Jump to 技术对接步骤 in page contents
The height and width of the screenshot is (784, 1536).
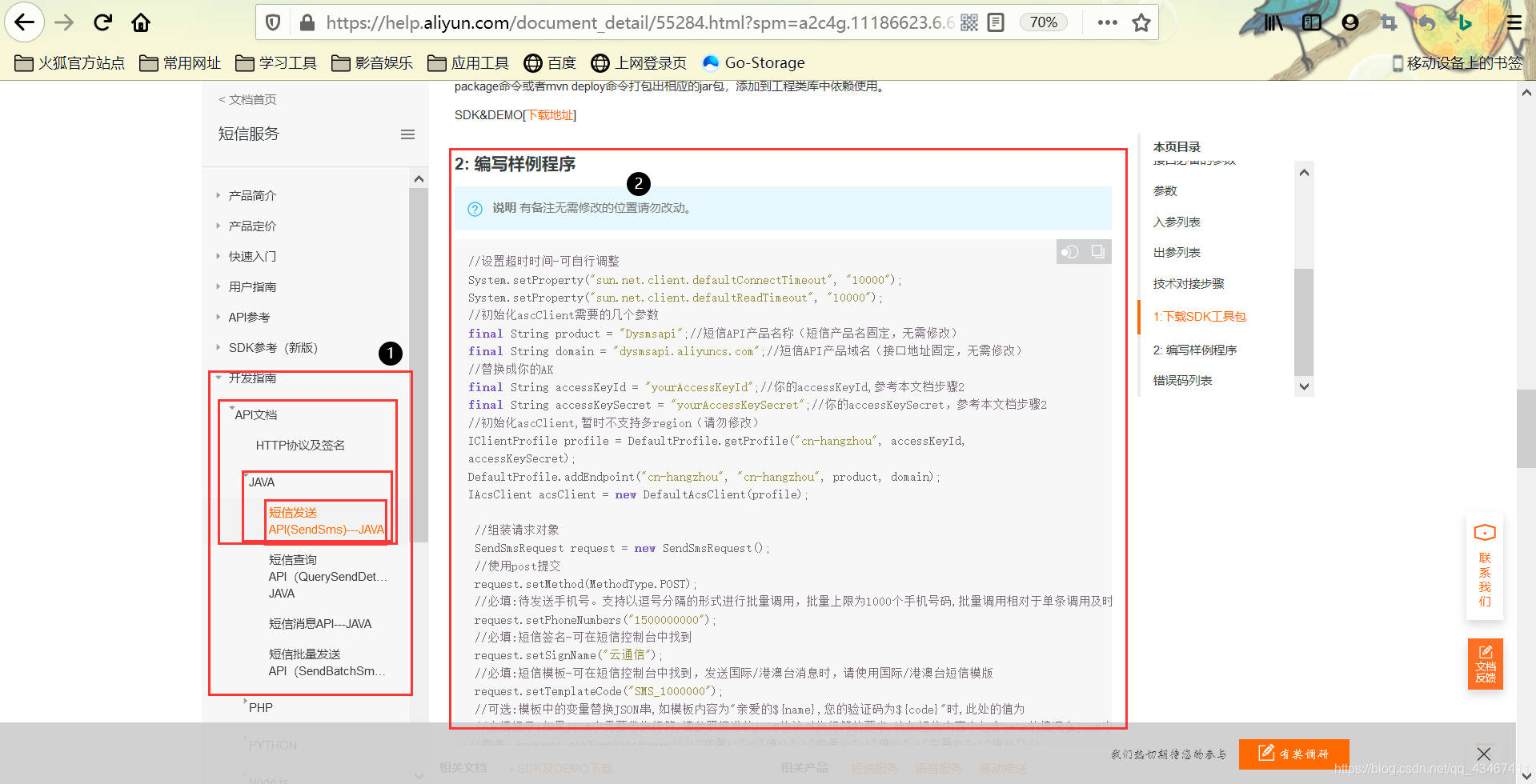1189,283
